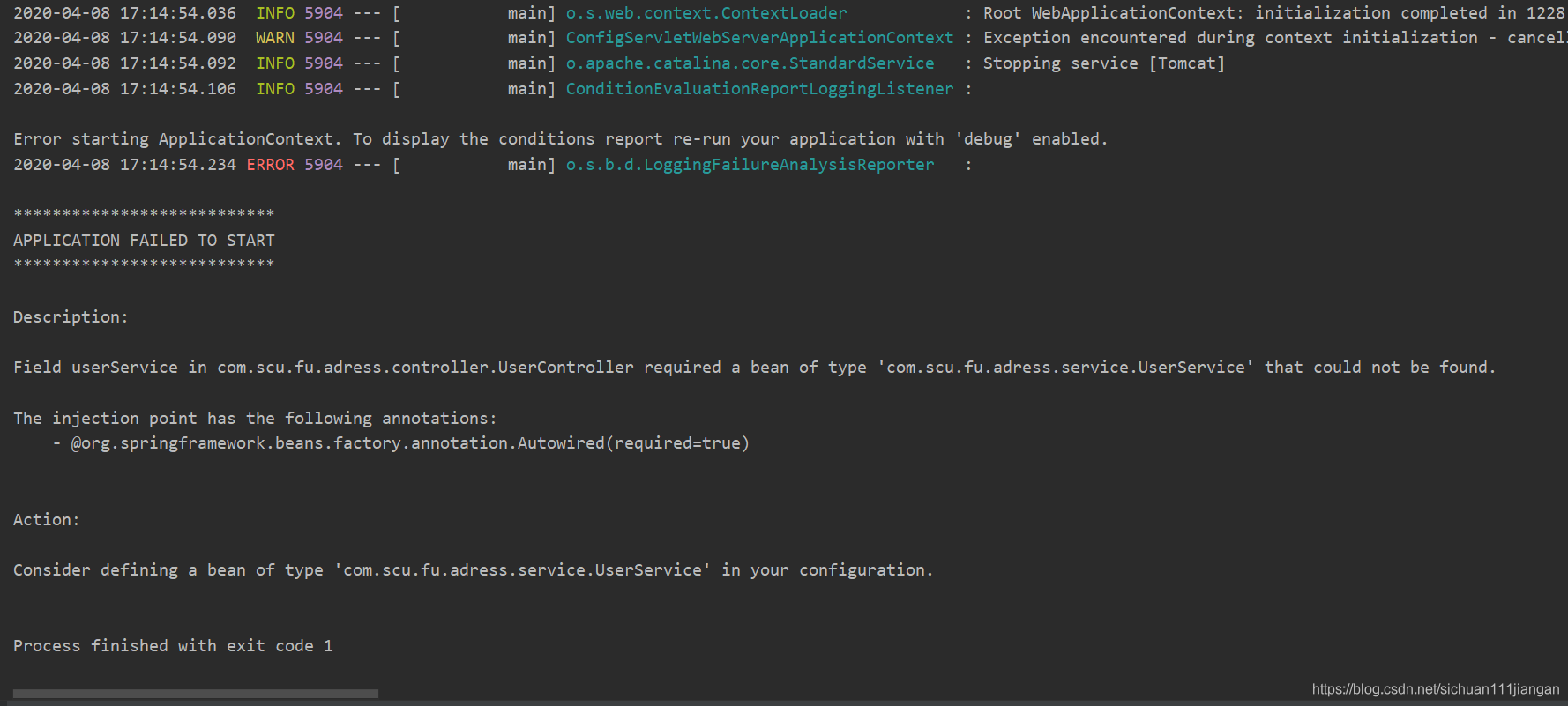1568x706 pixels.
Task: Click the APPLICATION FAILED TO START heading
Action: coord(144,241)
